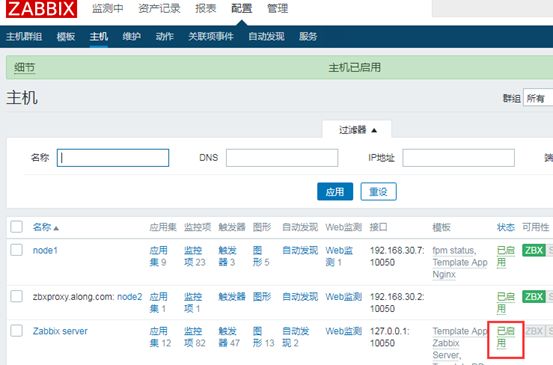Switch to 服务 submenu tab
The image size is (553, 365).
click(308, 36)
